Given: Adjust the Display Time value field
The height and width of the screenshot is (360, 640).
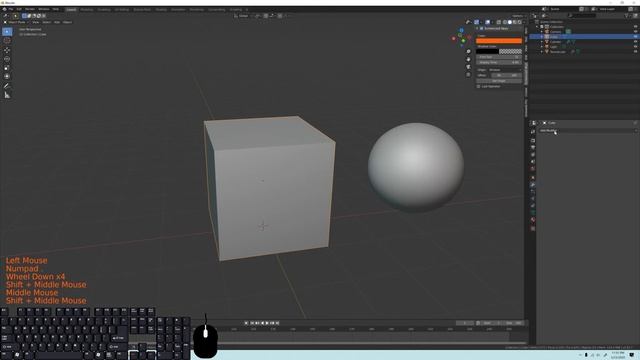Looking at the screenshot, I should coord(499,62).
